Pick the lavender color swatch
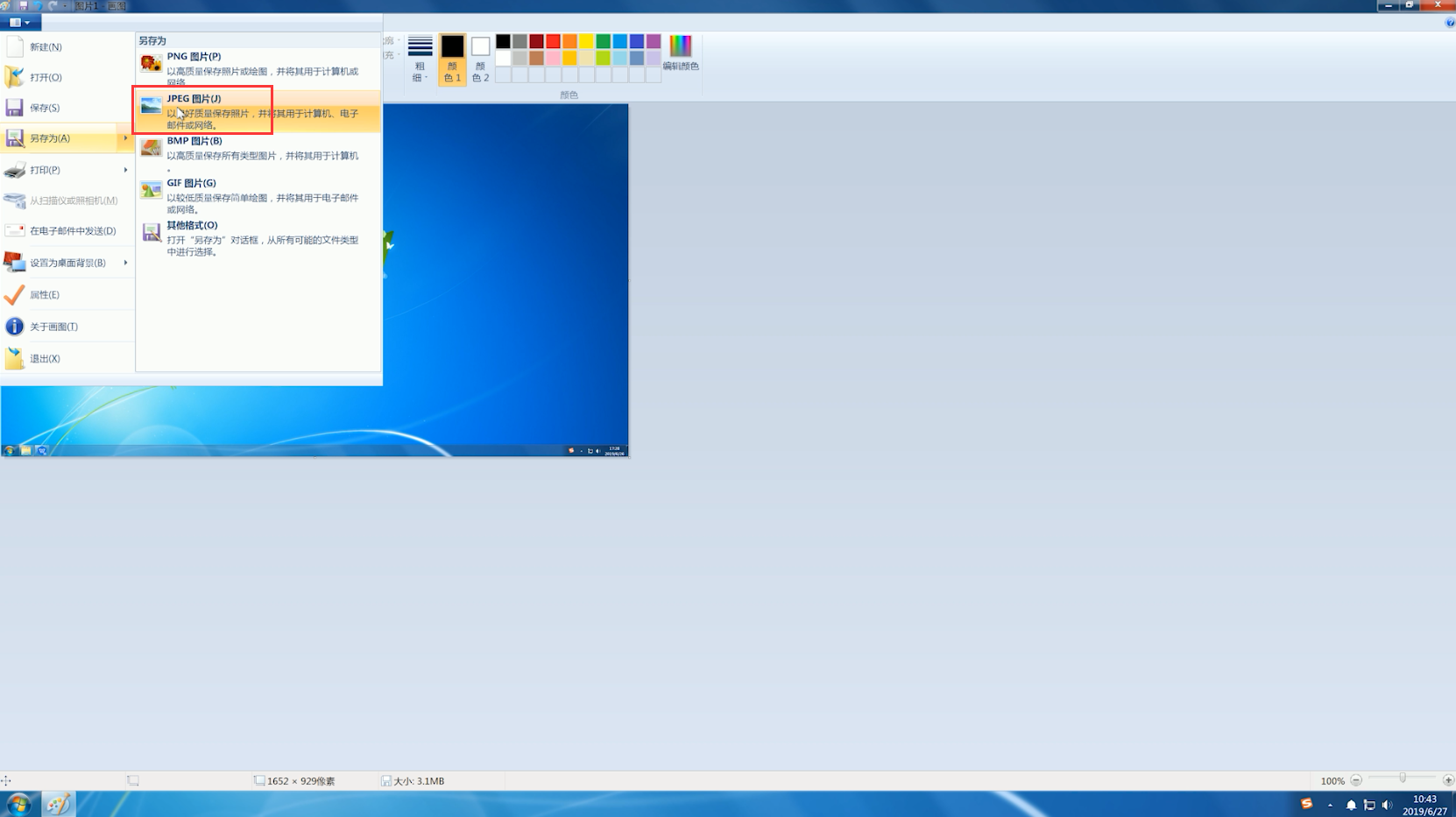This screenshot has height=817, width=1456. [x=654, y=58]
